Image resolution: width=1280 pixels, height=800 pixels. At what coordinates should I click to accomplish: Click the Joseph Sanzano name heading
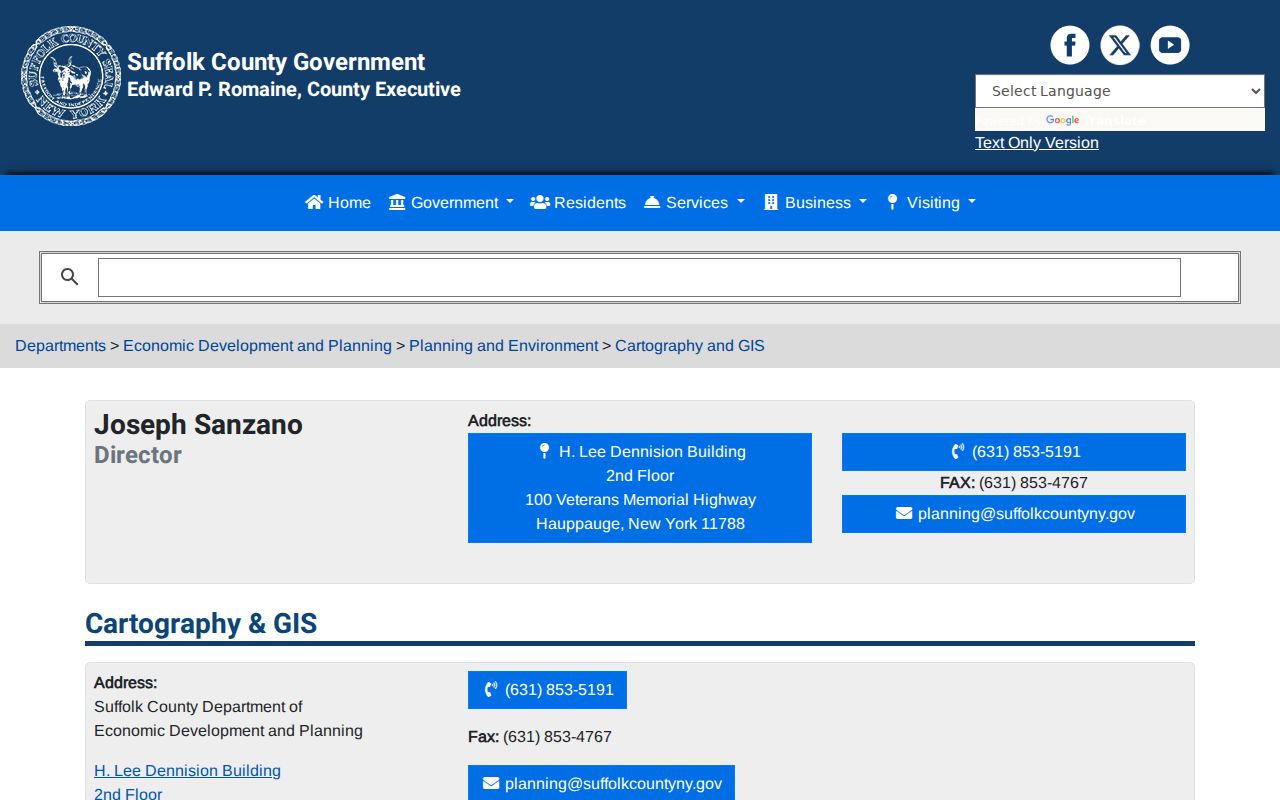coord(198,424)
